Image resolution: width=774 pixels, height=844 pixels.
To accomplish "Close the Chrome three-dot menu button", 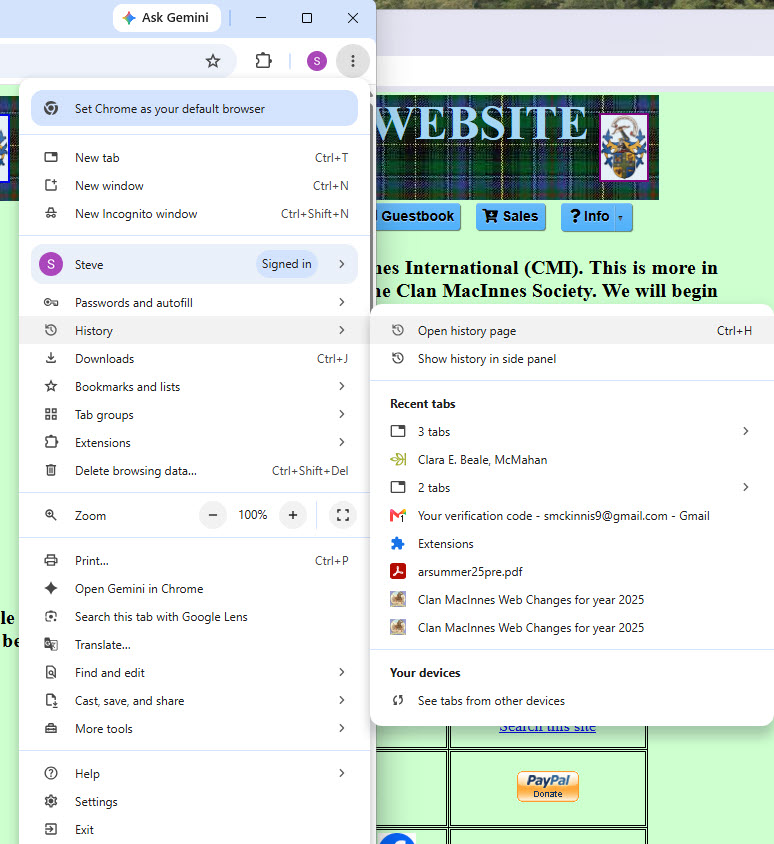I will [x=353, y=61].
